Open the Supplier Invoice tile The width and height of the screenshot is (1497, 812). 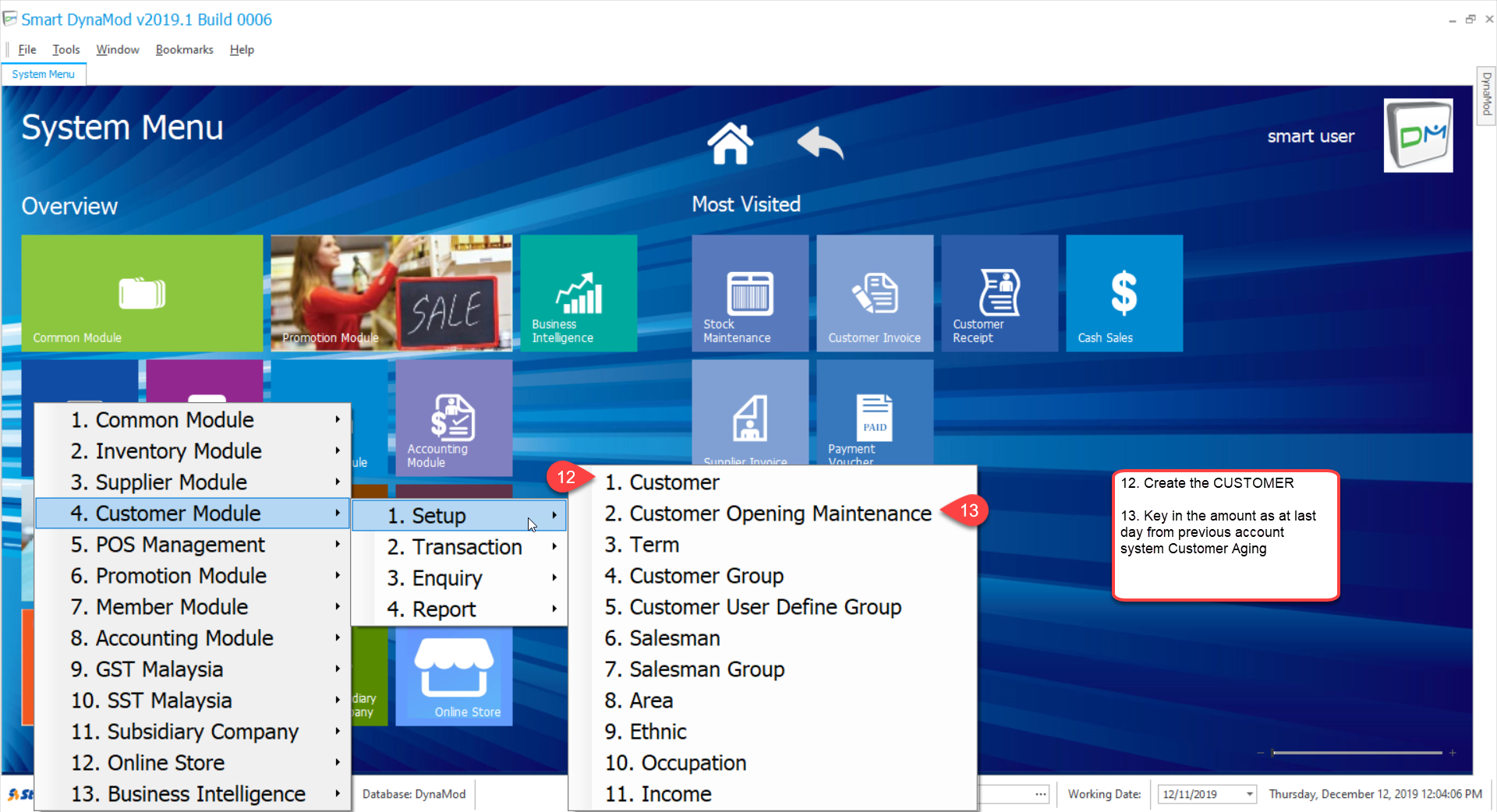tap(750, 413)
